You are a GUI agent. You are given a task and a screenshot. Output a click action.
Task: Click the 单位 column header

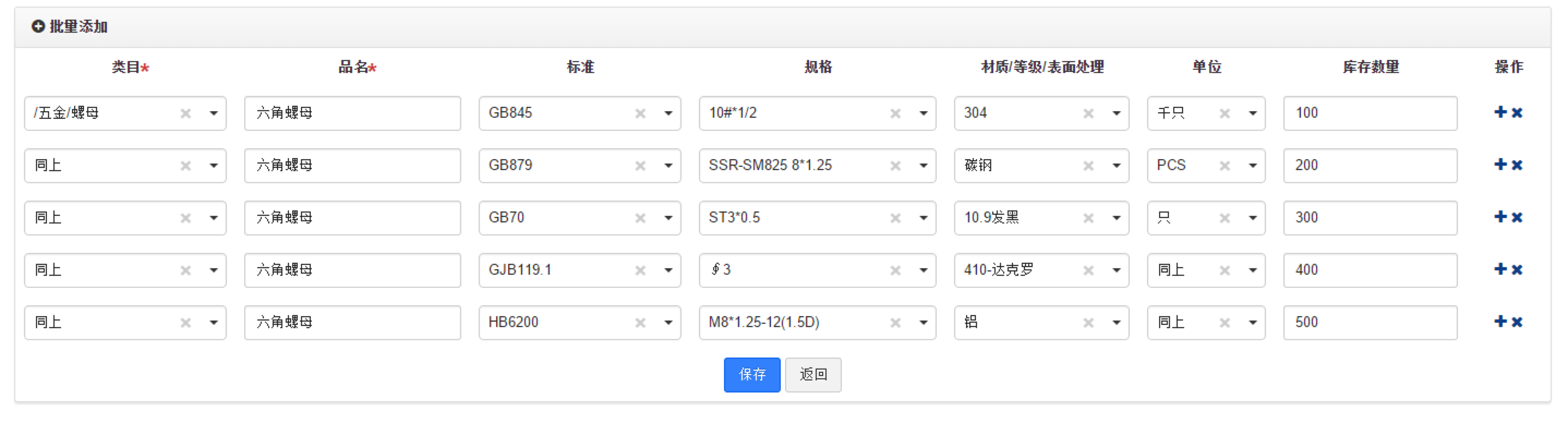tap(1207, 67)
